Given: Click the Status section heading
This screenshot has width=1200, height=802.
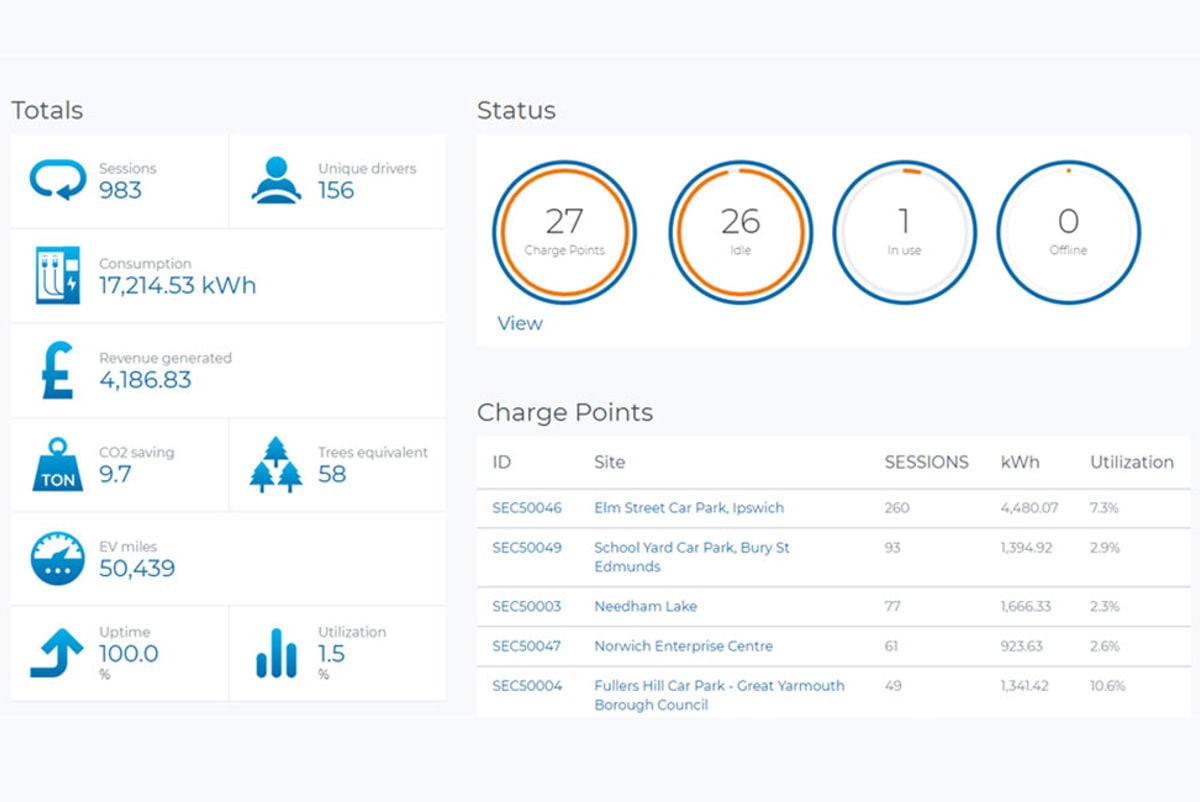Looking at the screenshot, I should coord(516,110).
